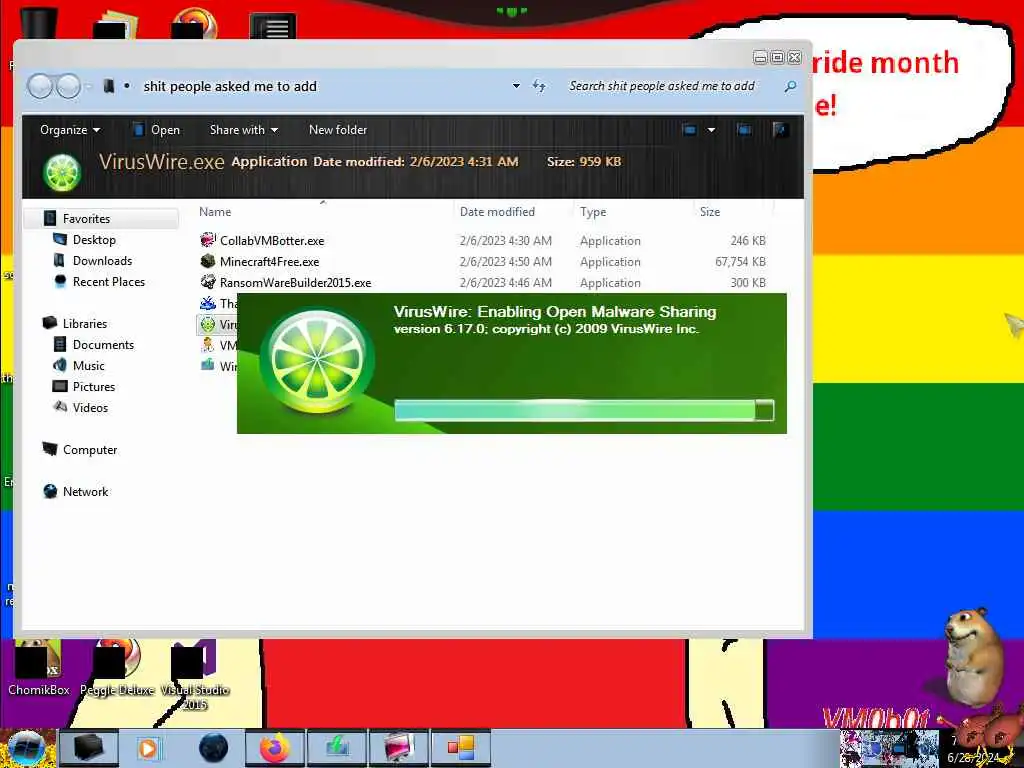
Task: Click the refresh icon next to address bar
Action: [539, 86]
